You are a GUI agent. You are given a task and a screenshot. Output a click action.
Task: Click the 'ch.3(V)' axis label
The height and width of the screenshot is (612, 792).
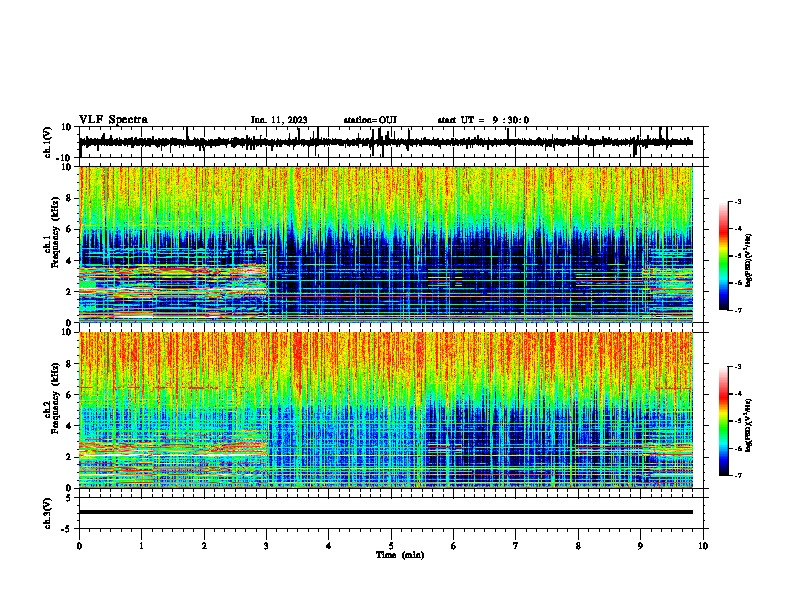[48, 514]
